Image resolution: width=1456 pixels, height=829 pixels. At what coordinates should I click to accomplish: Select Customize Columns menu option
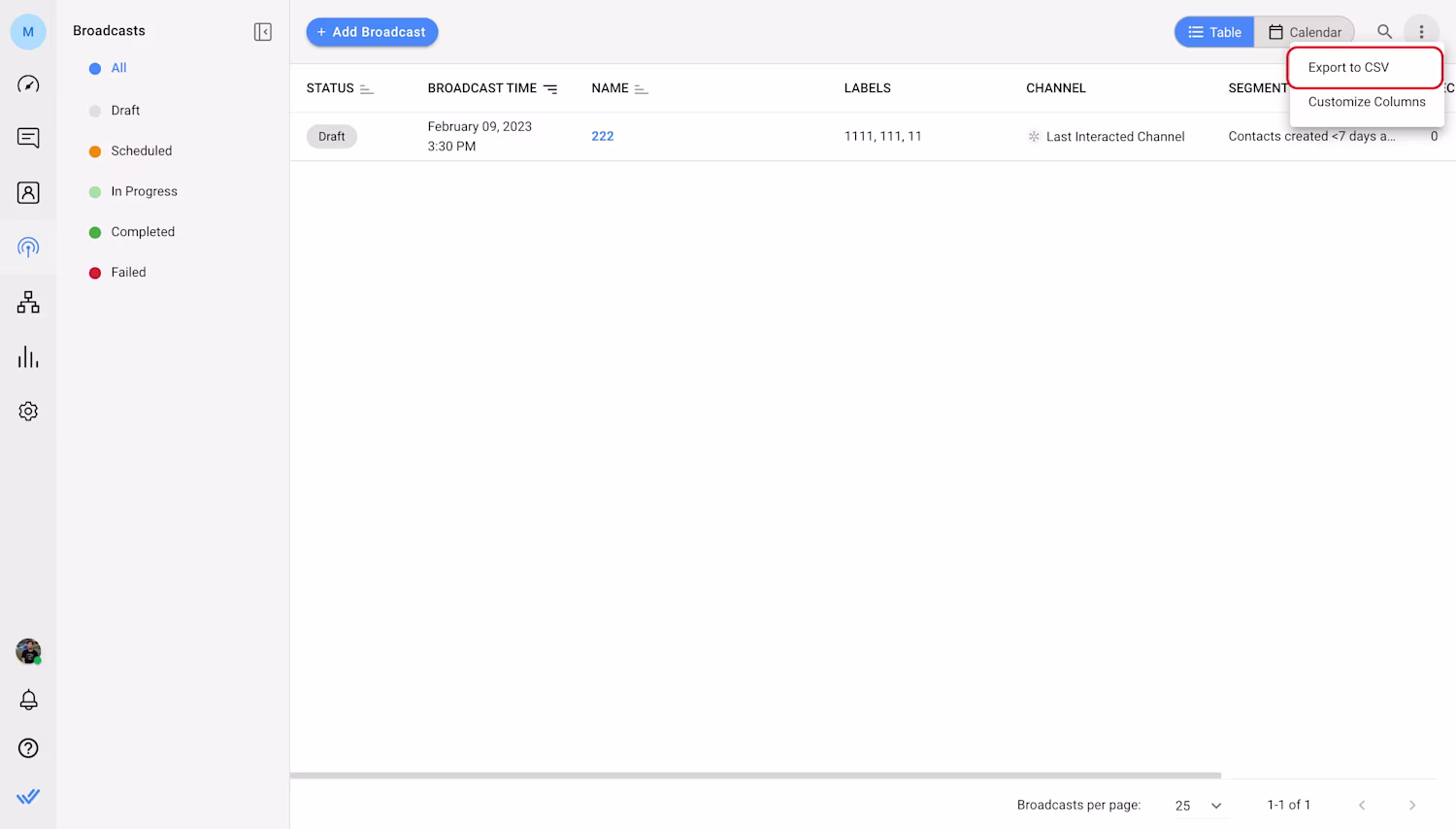pyautogui.click(x=1366, y=102)
